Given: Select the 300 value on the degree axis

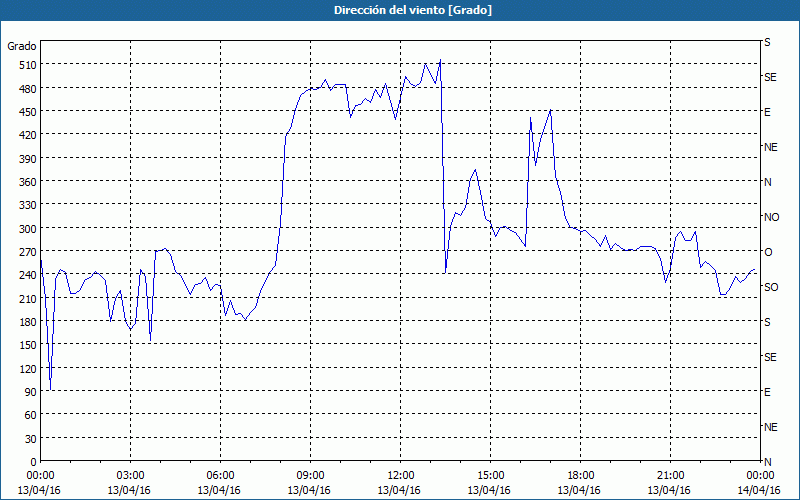Looking at the screenshot, I should [28, 229].
